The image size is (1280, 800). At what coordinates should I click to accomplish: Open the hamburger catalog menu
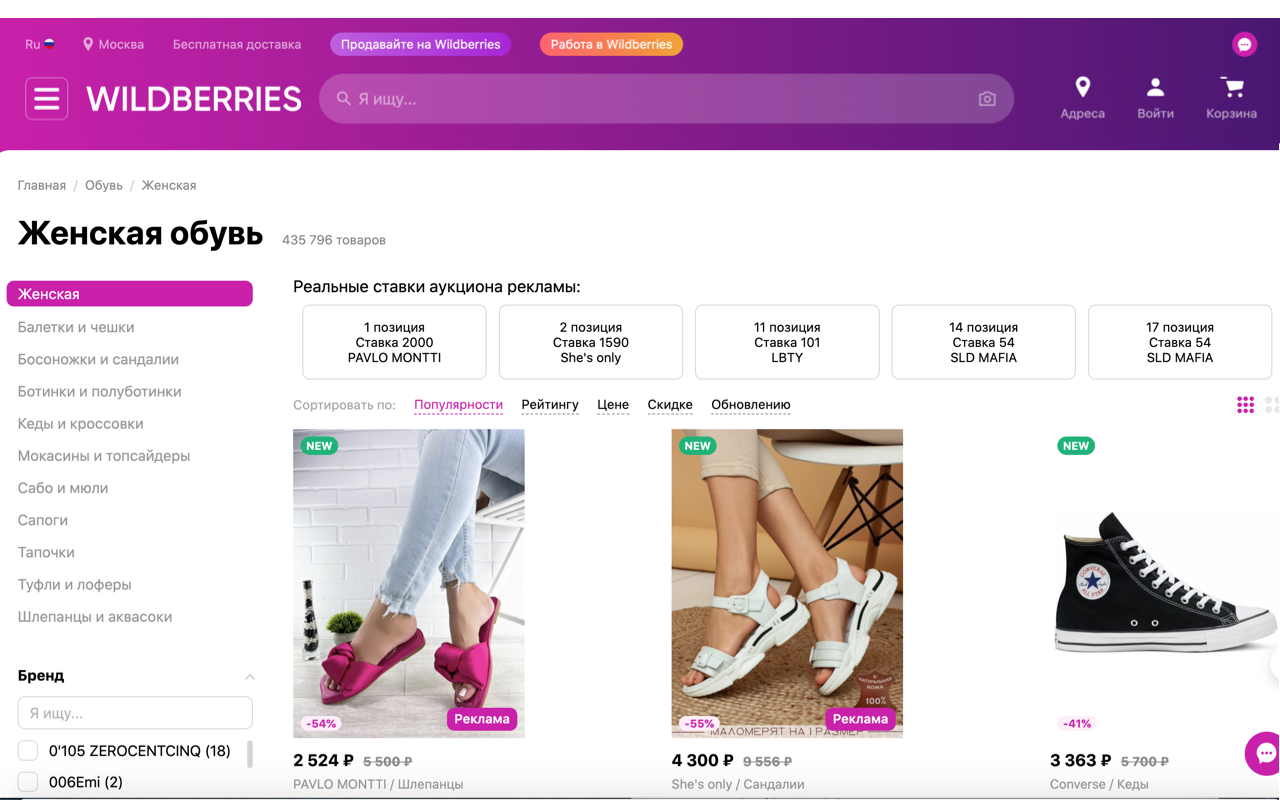coord(47,99)
